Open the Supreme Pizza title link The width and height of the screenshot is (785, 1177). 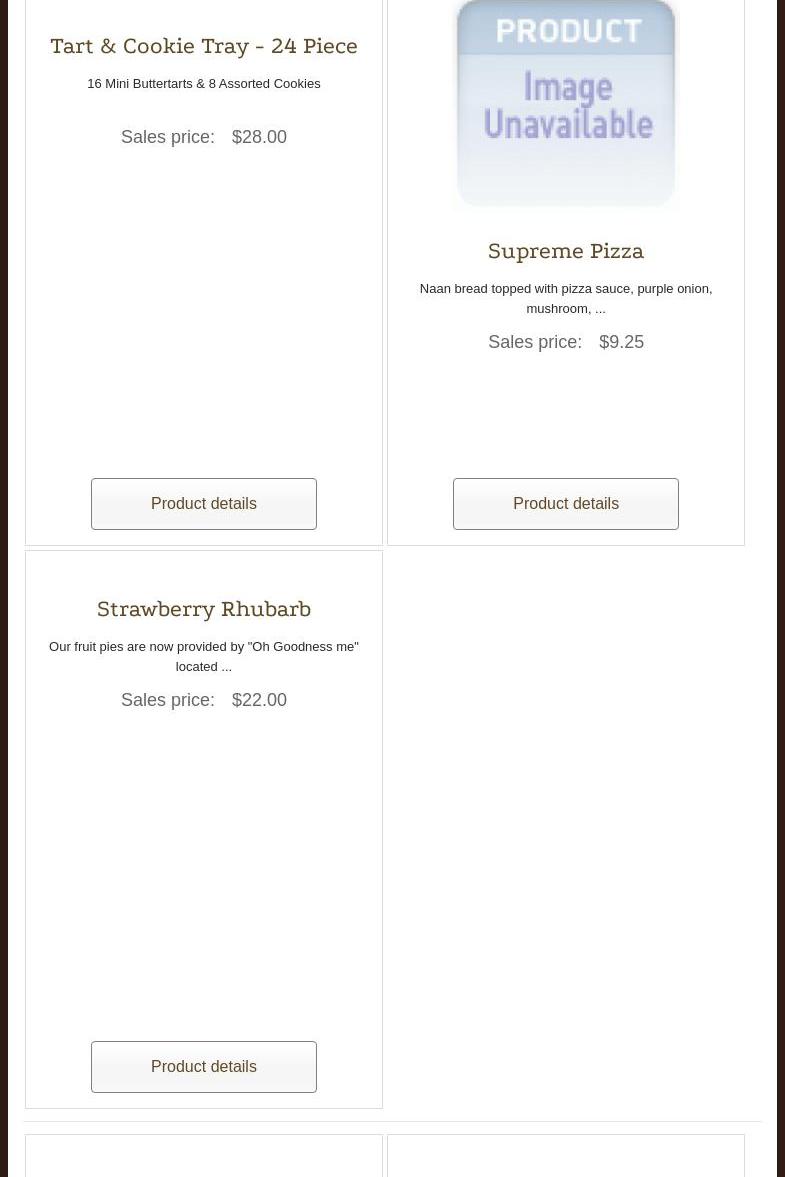pyautogui.click(x=566, y=252)
